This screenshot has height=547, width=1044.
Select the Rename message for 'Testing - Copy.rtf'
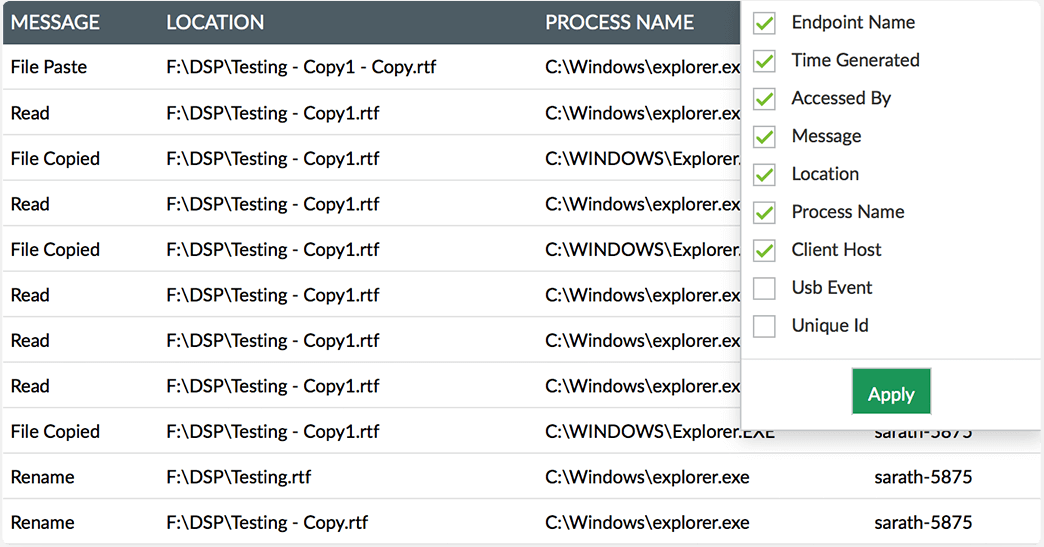[43, 522]
